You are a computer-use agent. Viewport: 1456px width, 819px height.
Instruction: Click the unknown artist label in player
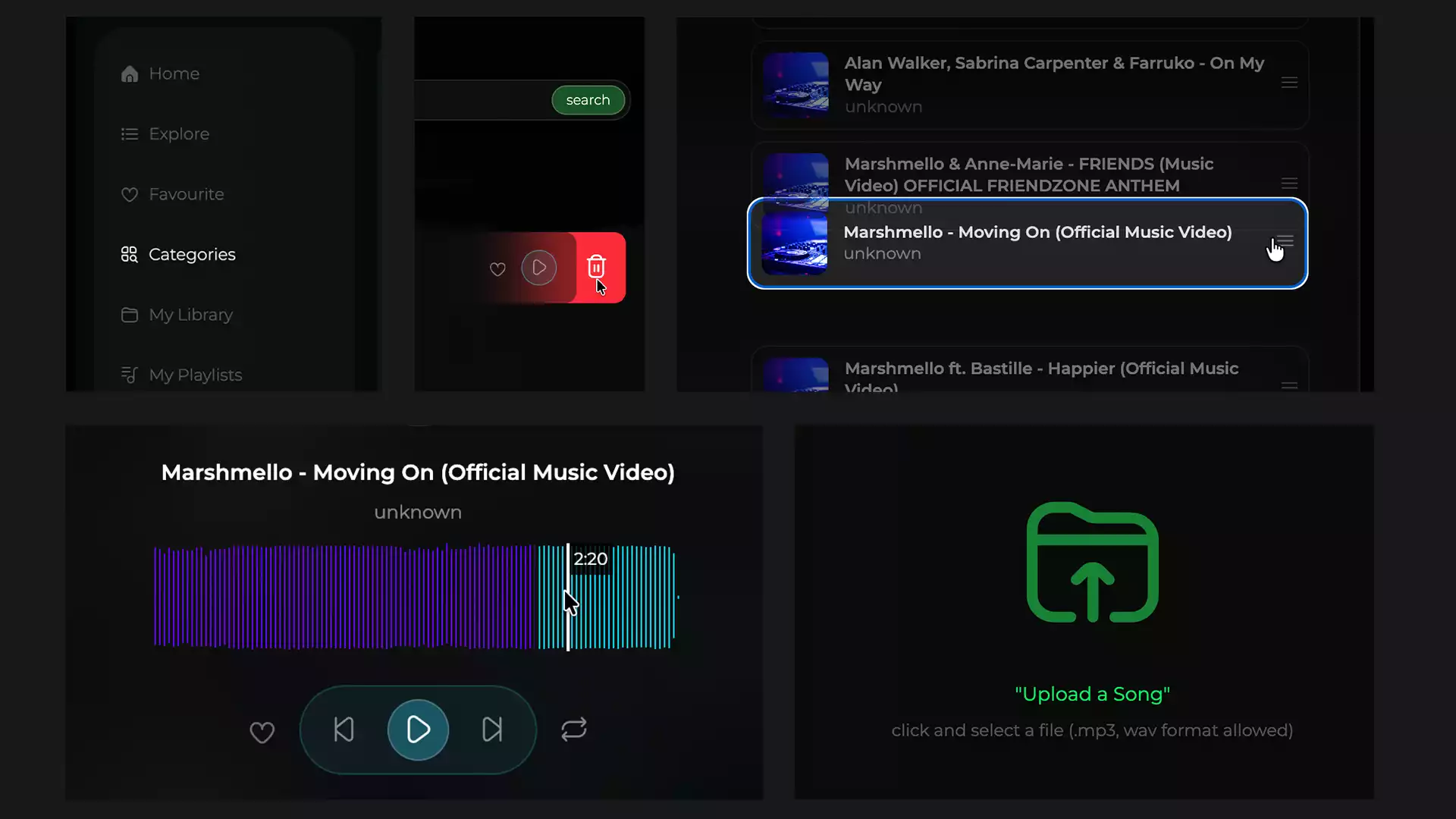click(418, 513)
